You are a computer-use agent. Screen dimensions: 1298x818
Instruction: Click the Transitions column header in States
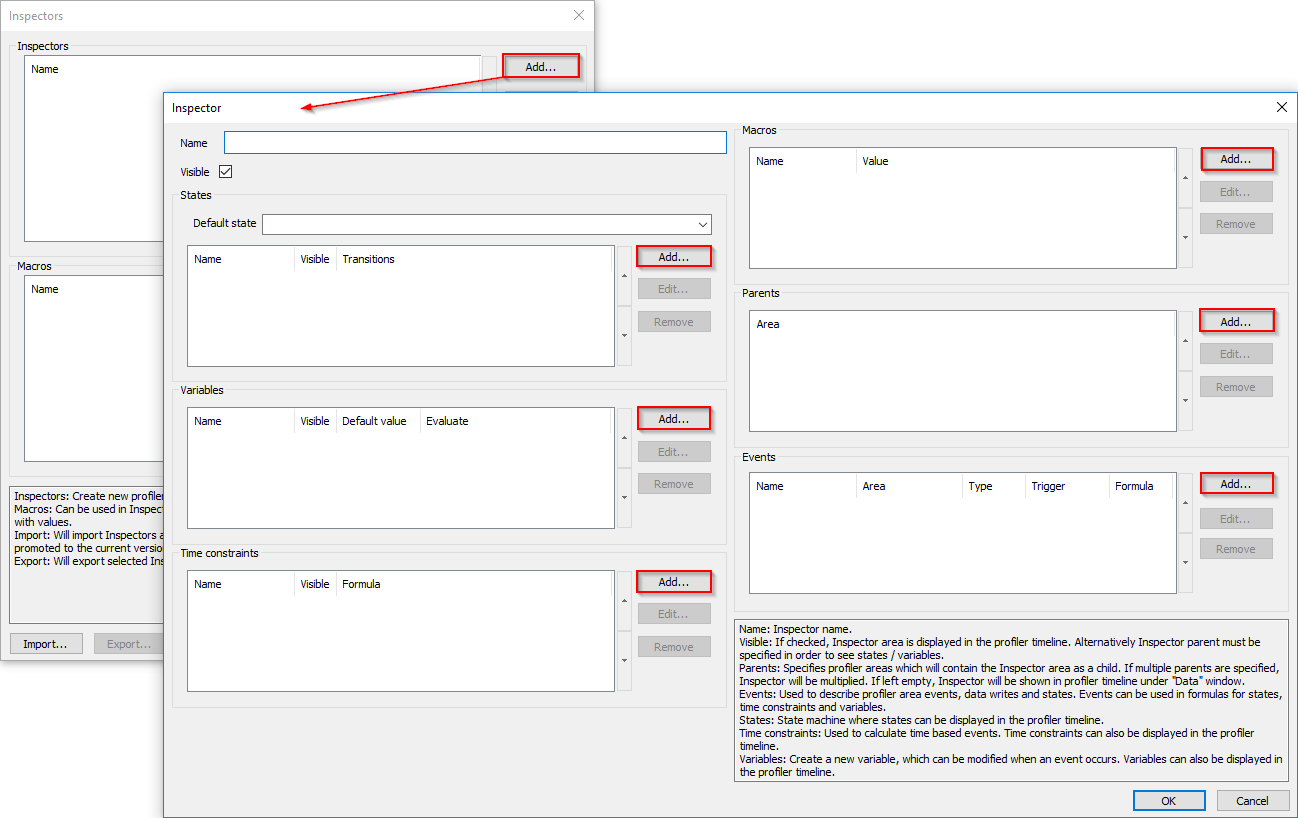368,259
